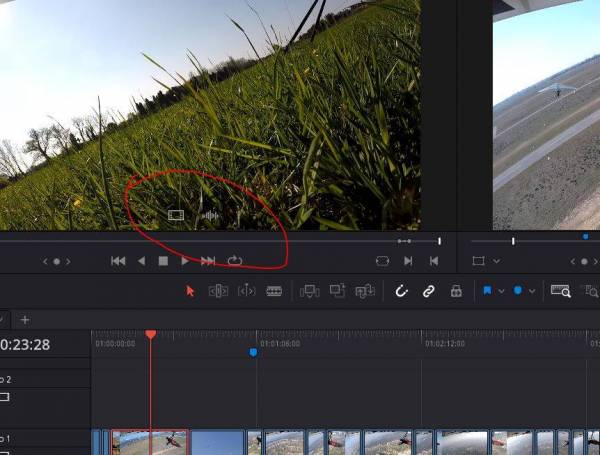The height and width of the screenshot is (455, 600).
Task: Open the marker color dropdown
Action: pyautogui.click(x=532, y=291)
